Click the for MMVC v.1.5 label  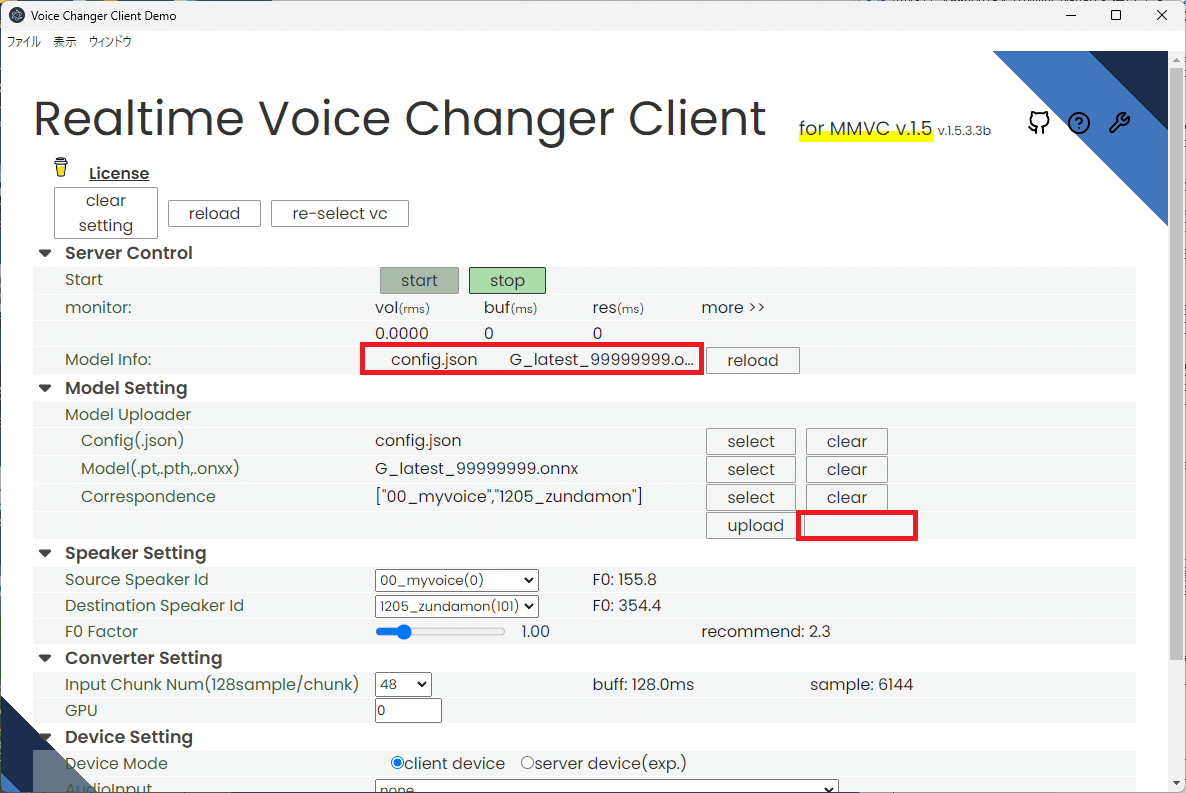click(865, 129)
